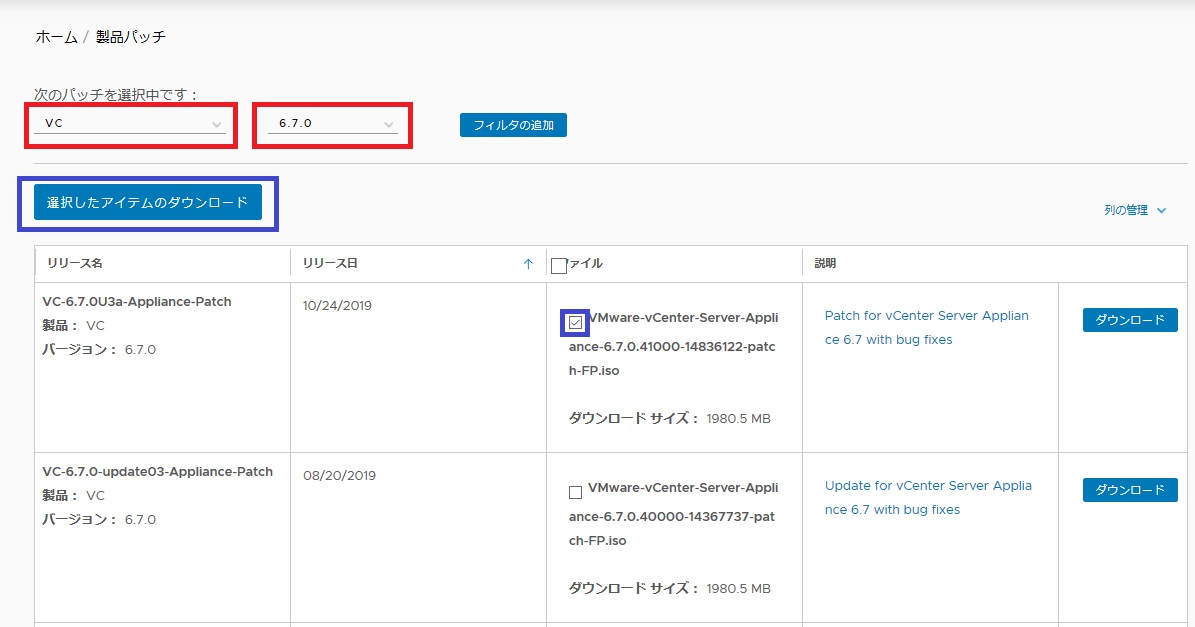Click the 08/20/2019 release date
This screenshot has width=1195, height=627.
[x=339, y=475]
